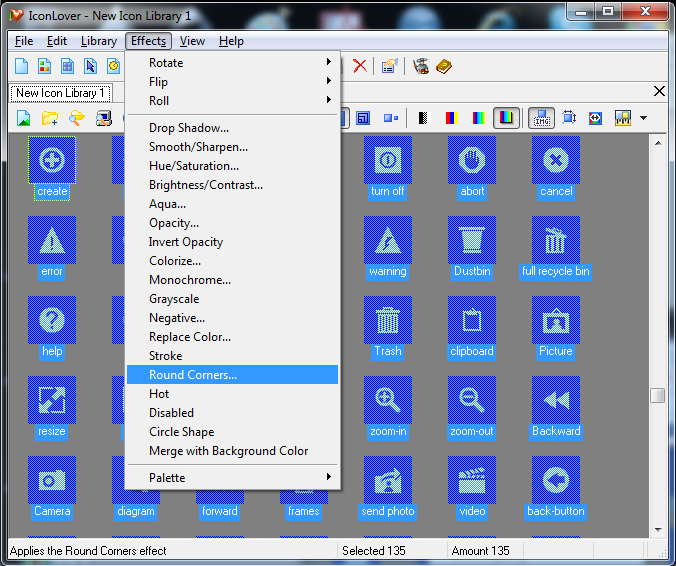This screenshot has width=676, height=566.
Task: Choose Hue/Saturation effect
Action: coord(232,166)
